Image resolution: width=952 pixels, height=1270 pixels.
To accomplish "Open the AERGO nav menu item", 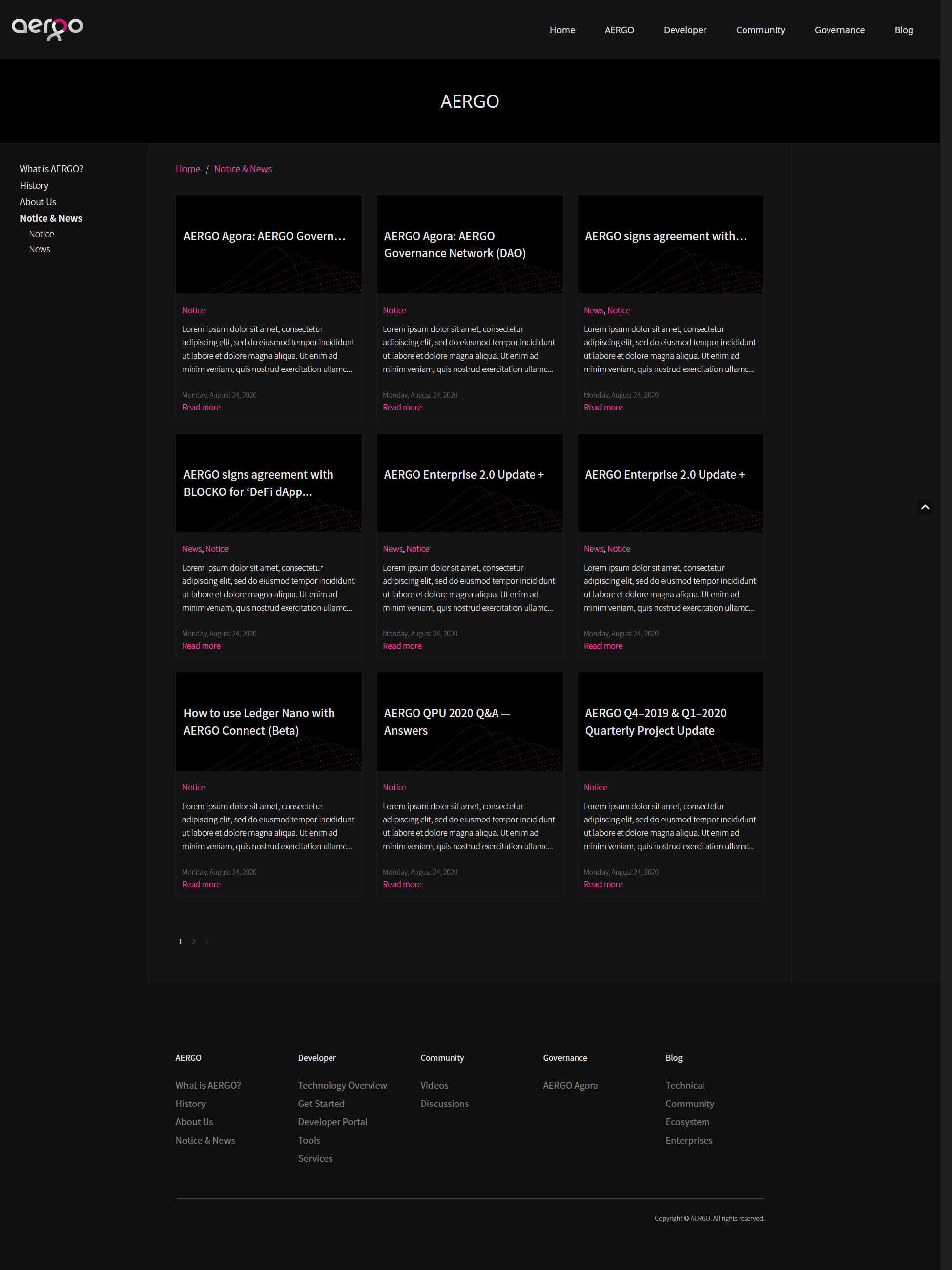I will (x=619, y=30).
